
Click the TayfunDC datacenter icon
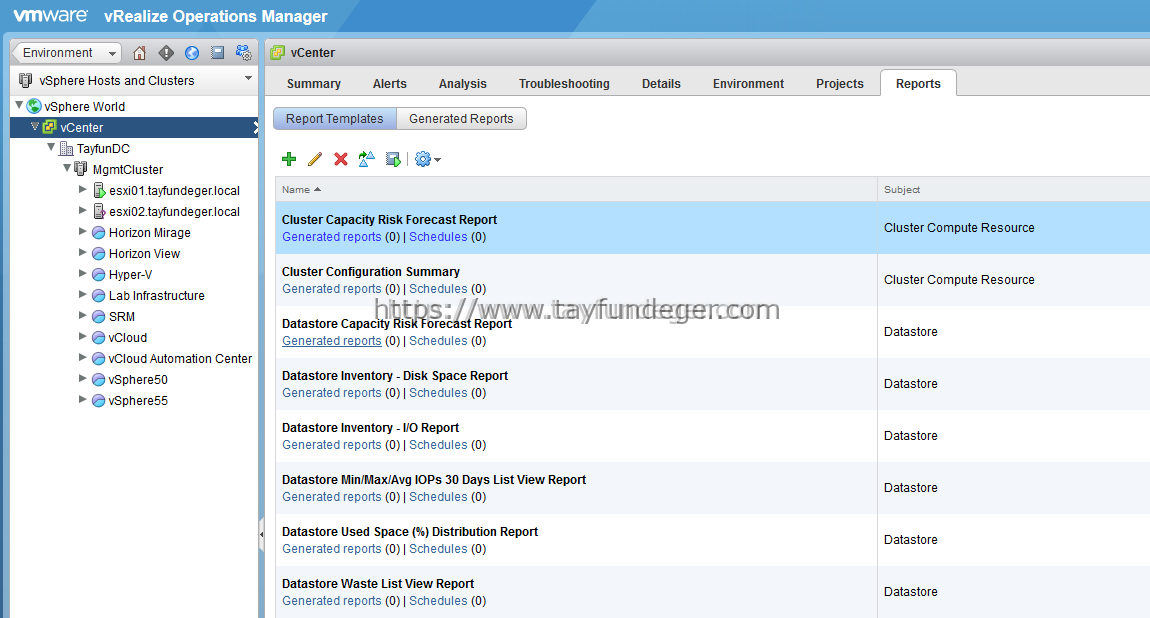click(x=66, y=148)
